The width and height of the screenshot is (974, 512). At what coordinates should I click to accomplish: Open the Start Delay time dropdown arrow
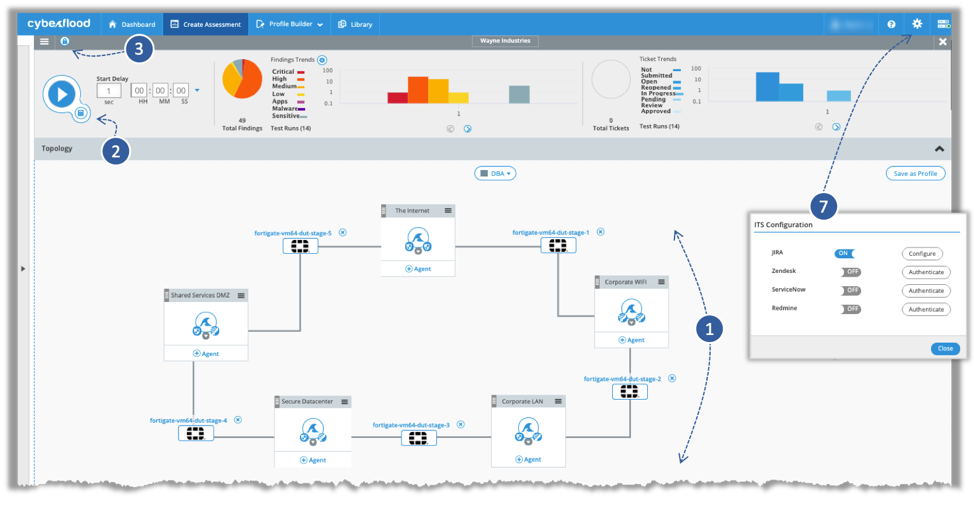(197, 91)
